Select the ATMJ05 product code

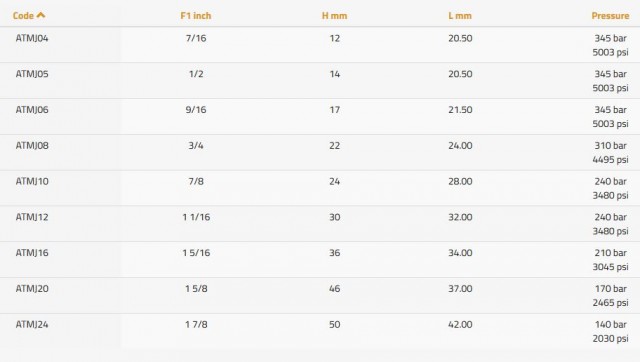click(x=32, y=74)
